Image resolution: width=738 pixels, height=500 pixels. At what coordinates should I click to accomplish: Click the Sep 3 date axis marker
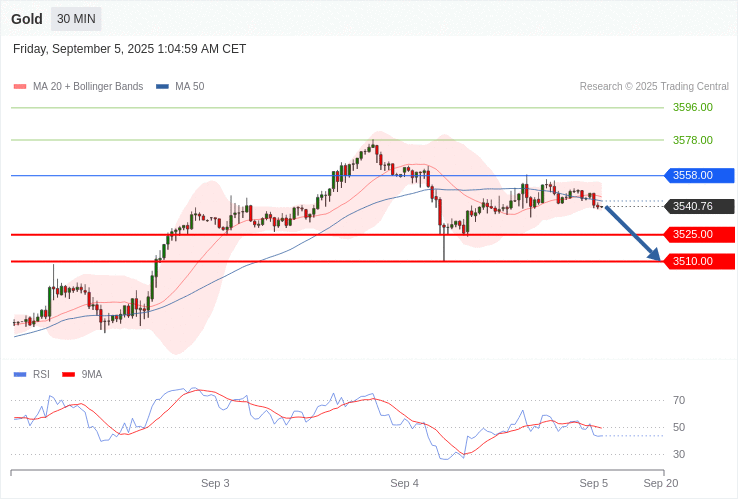(x=215, y=484)
